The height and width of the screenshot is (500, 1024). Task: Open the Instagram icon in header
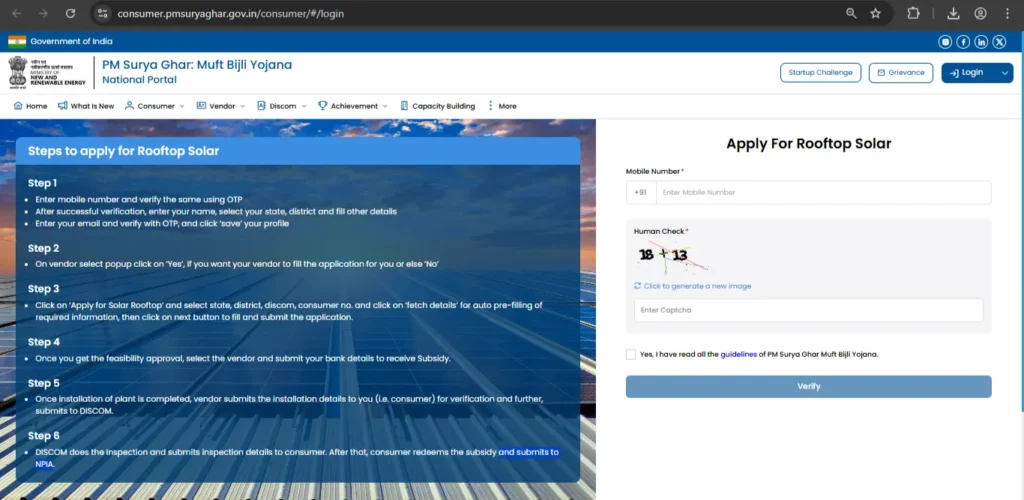pos(946,41)
